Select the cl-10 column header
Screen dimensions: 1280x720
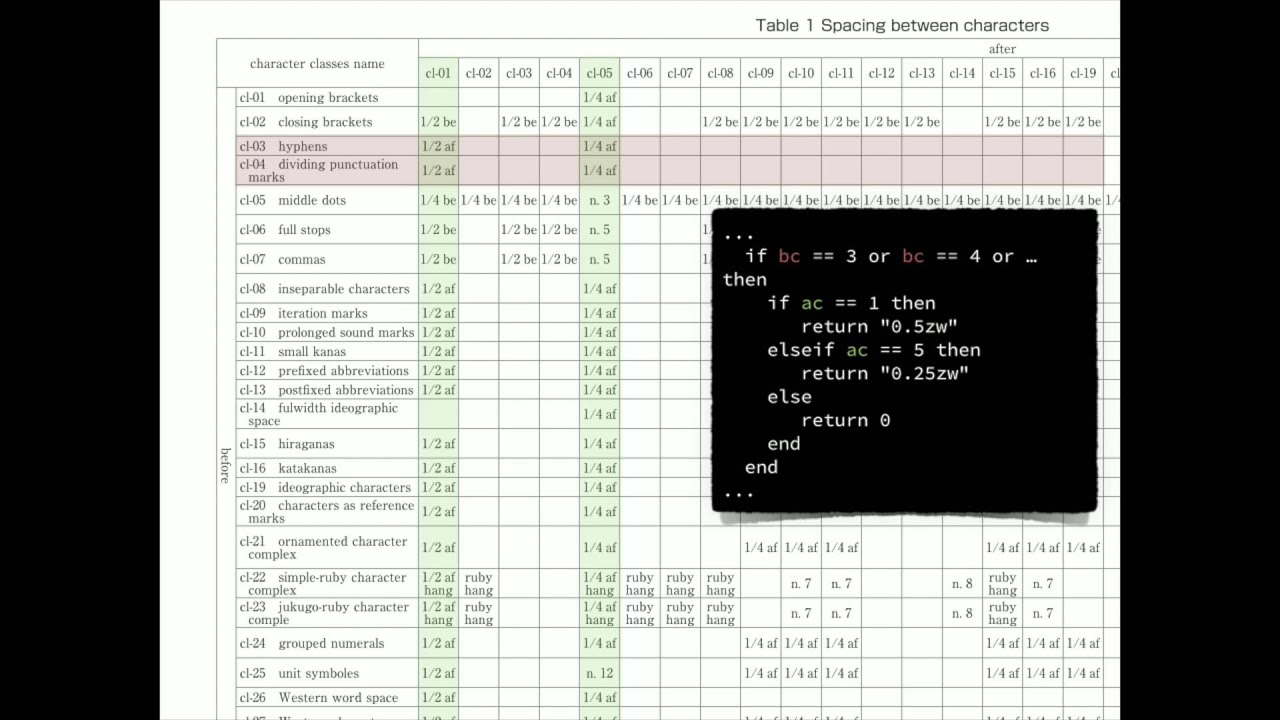801,73
